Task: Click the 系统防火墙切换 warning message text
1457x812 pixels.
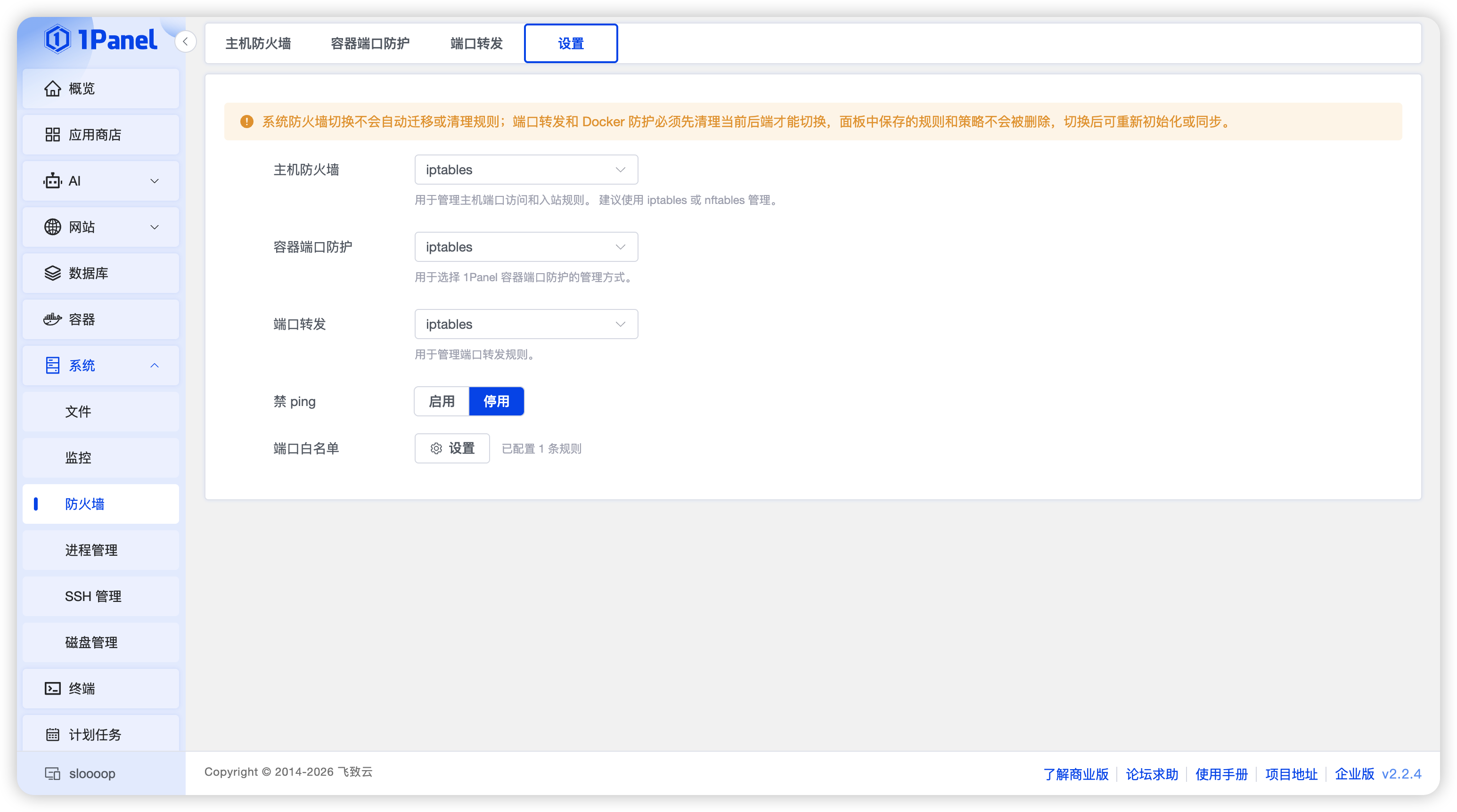Action: pyautogui.click(x=746, y=122)
